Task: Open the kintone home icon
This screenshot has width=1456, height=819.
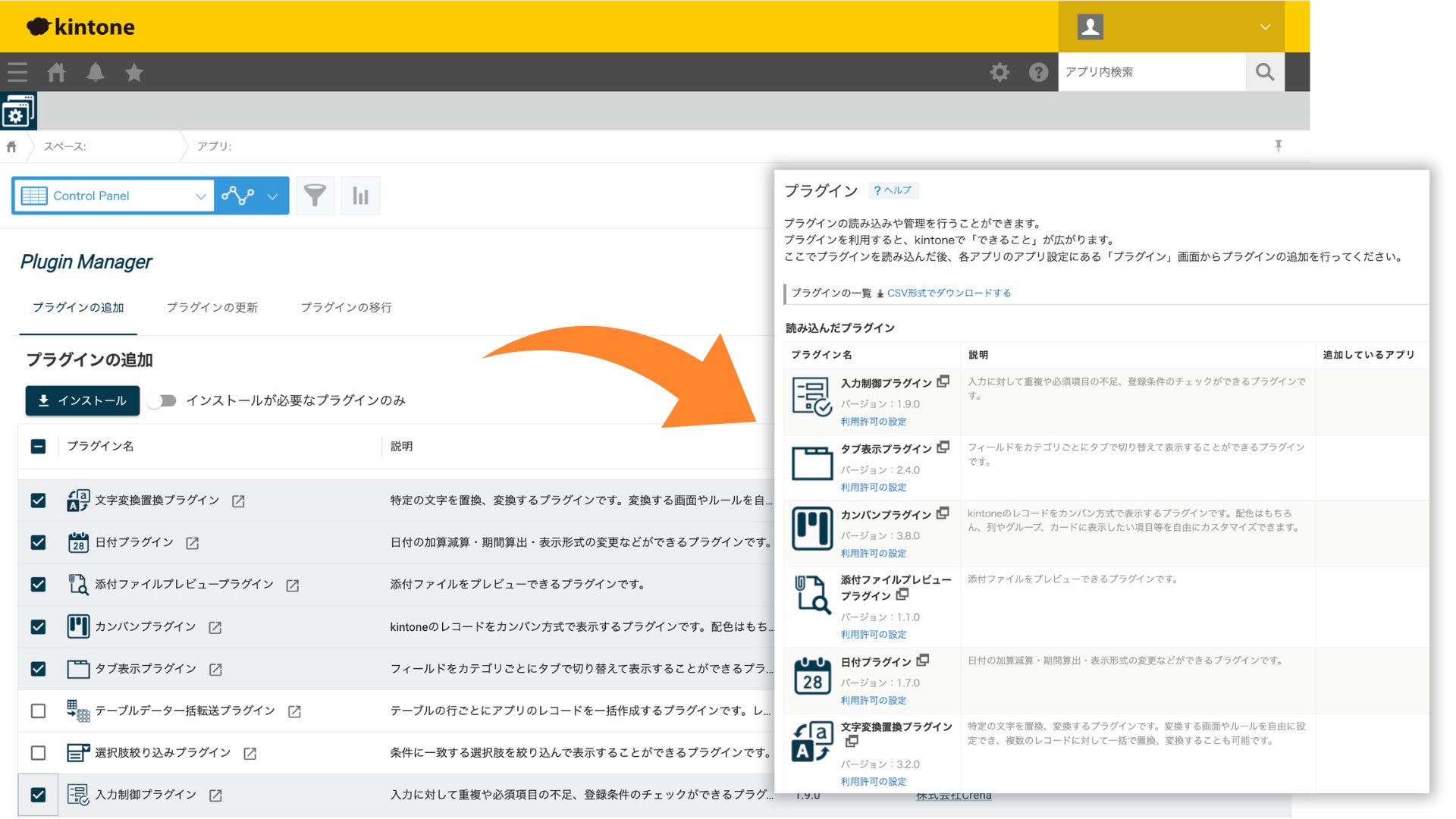Action: click(56, 72)
